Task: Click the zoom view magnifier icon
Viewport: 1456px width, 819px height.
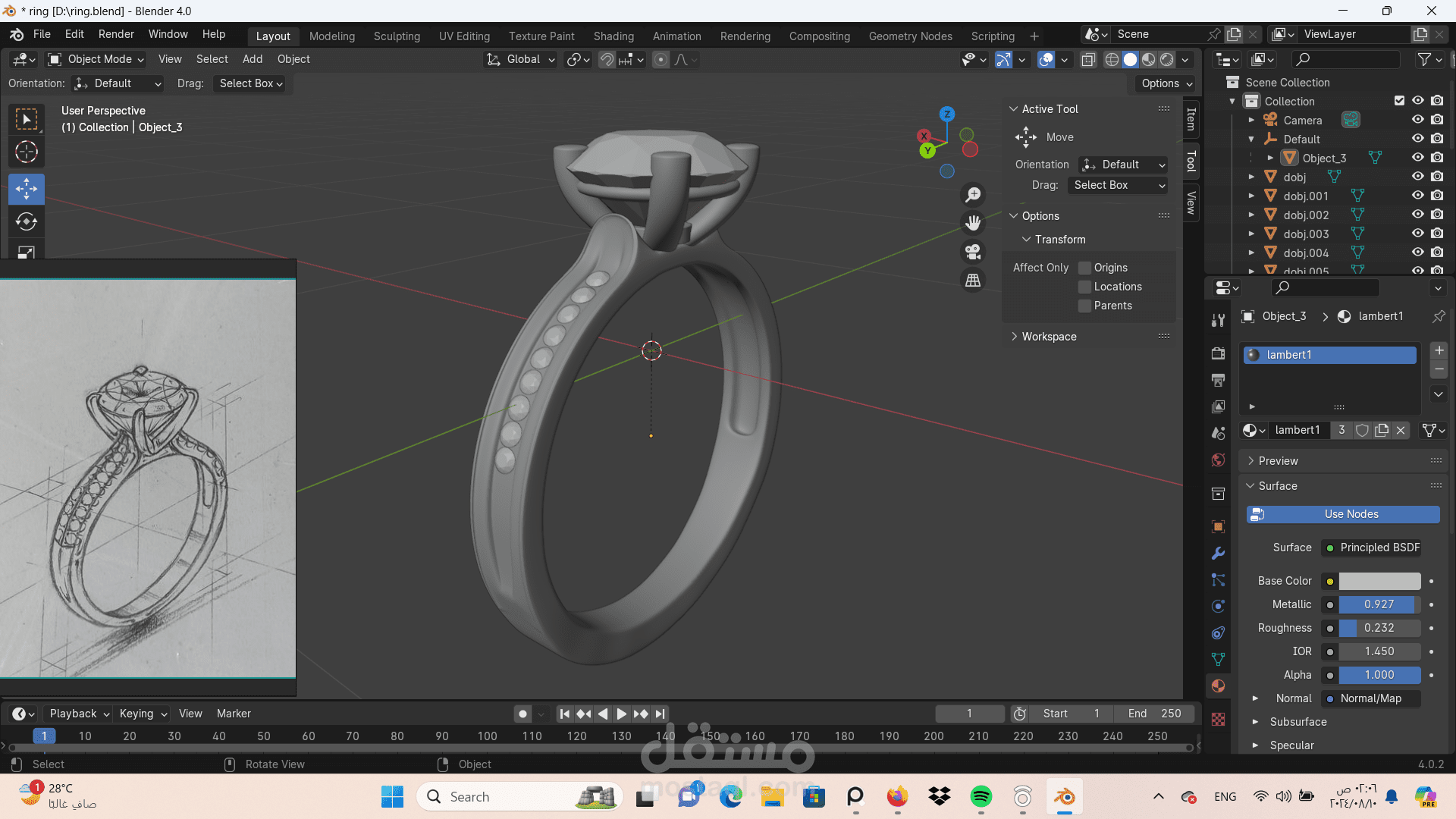Action: click(973, 195)
